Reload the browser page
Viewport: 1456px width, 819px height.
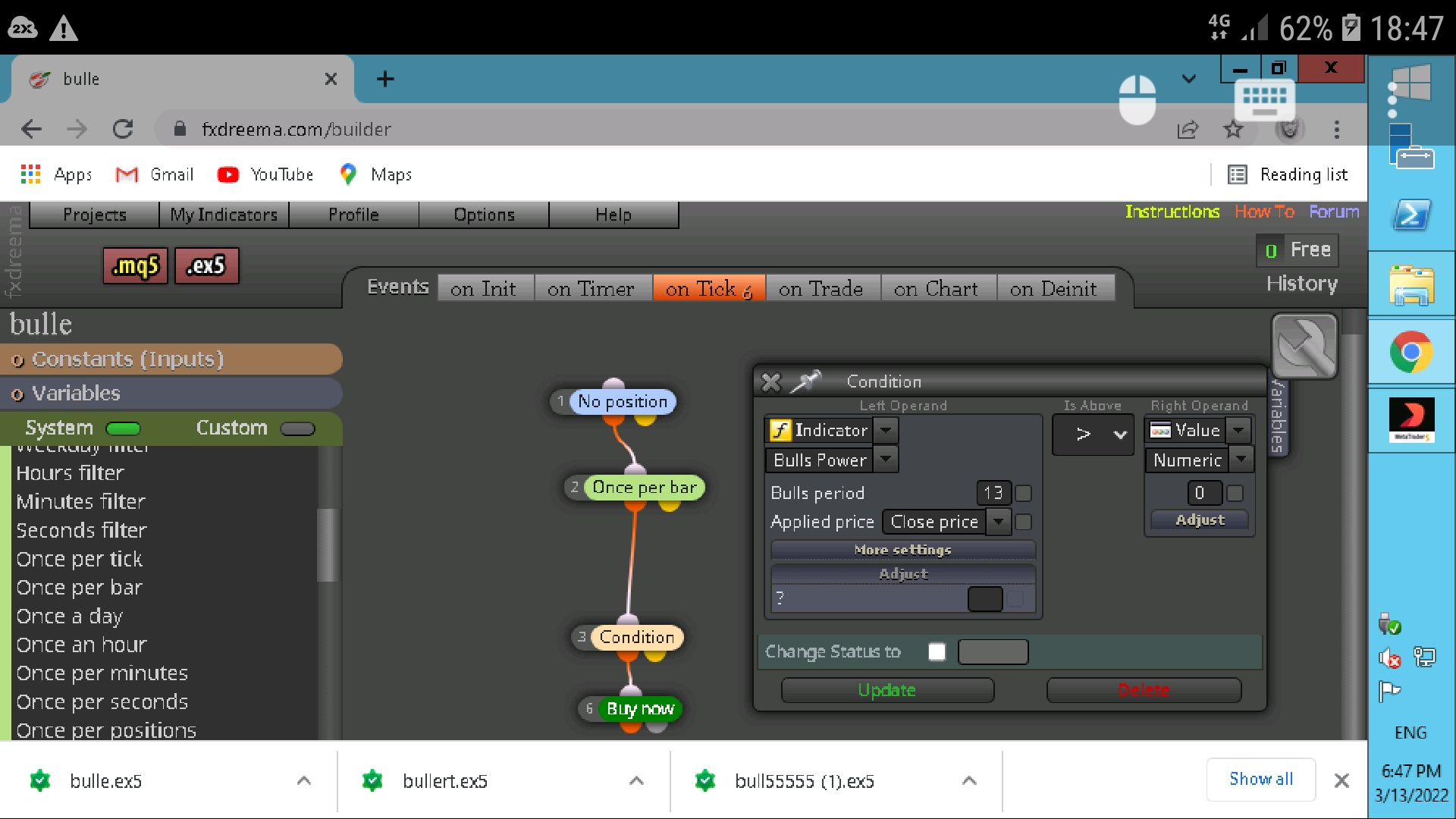(x=123, y=129)
